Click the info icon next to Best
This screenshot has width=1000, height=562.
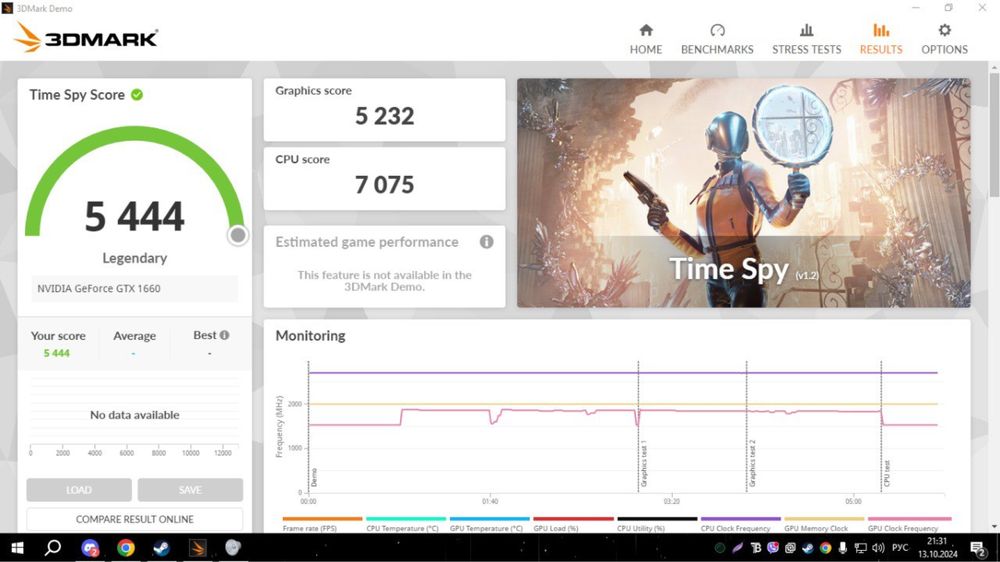(x=224, y=335)
